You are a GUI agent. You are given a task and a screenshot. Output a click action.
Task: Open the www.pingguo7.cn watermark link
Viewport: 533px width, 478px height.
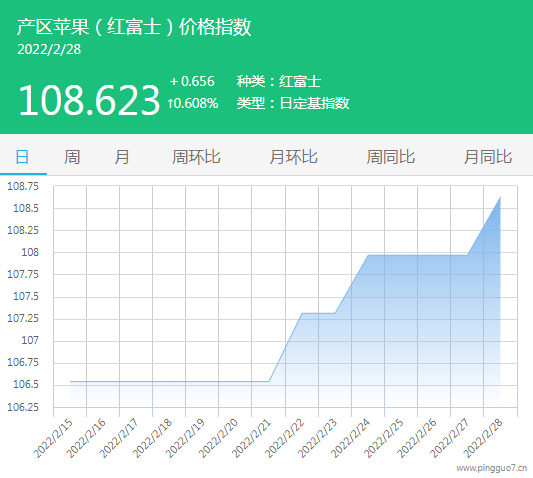pos(492,468)
